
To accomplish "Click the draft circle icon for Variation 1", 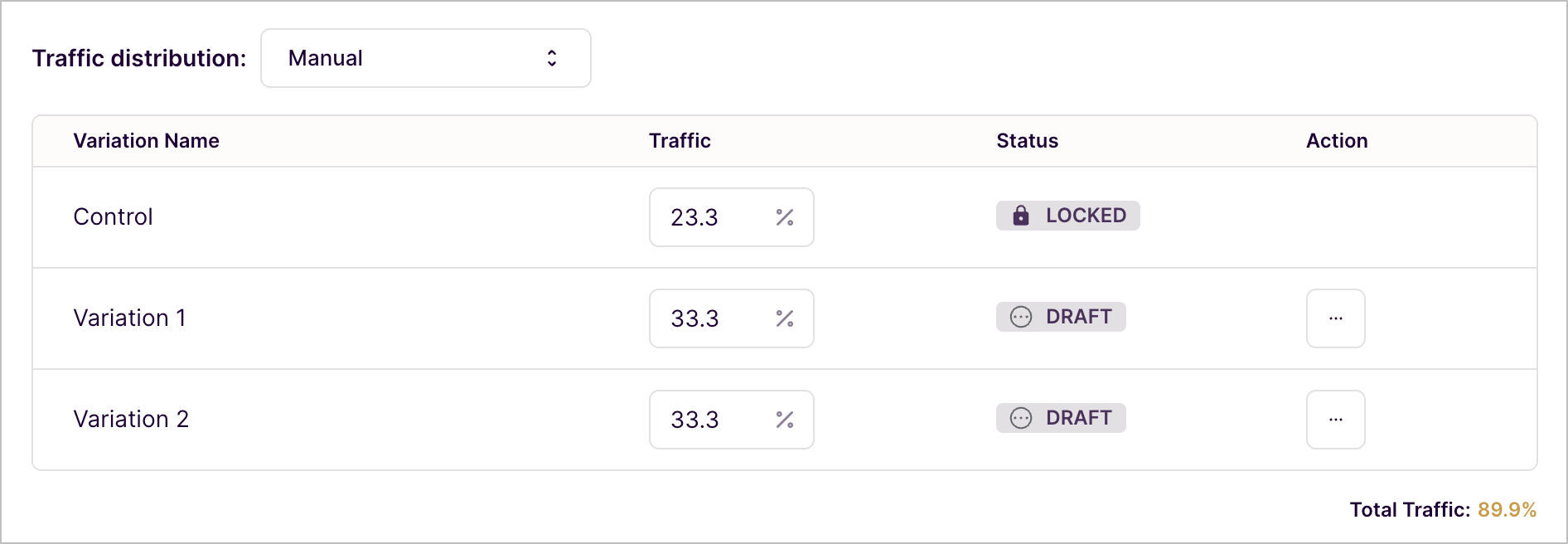I will point(1021,317).
